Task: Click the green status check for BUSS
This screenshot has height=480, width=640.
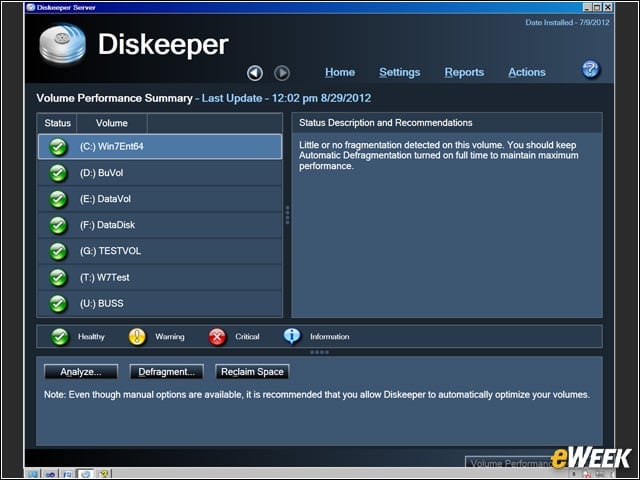Action: pyautogui.click(x=58, y=304)
